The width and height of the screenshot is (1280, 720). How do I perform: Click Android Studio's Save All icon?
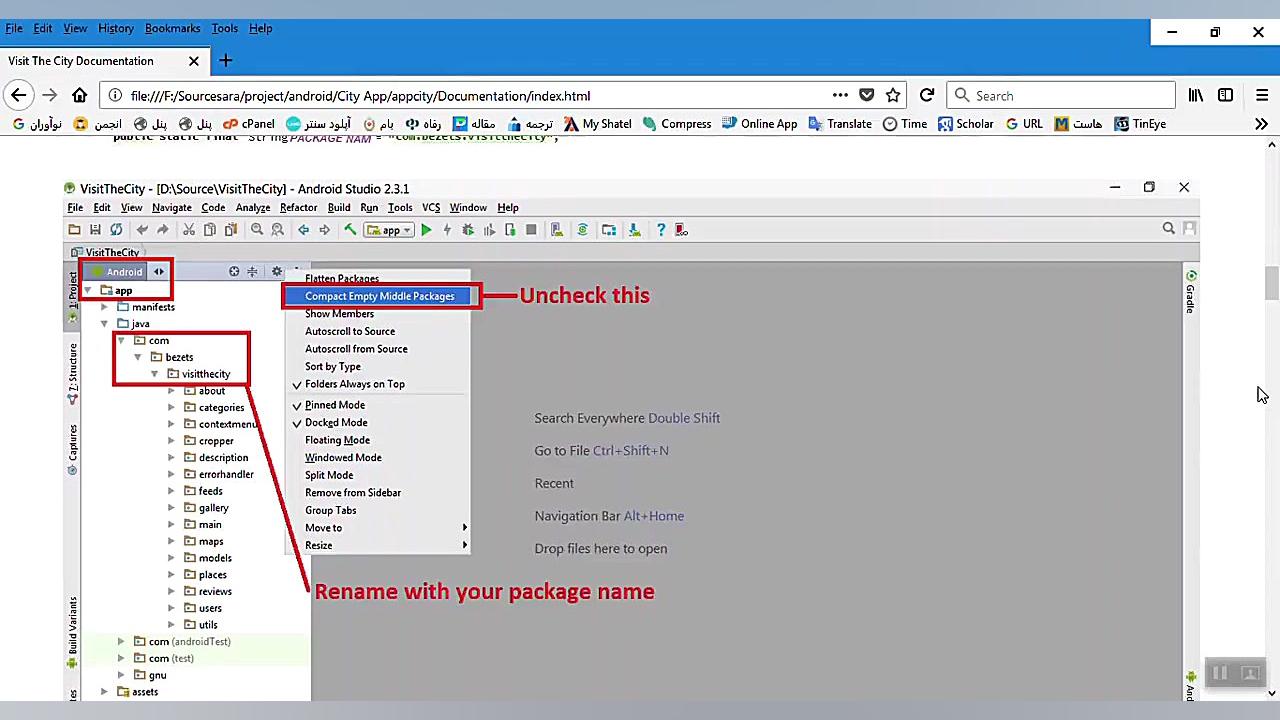click(95, 230)
